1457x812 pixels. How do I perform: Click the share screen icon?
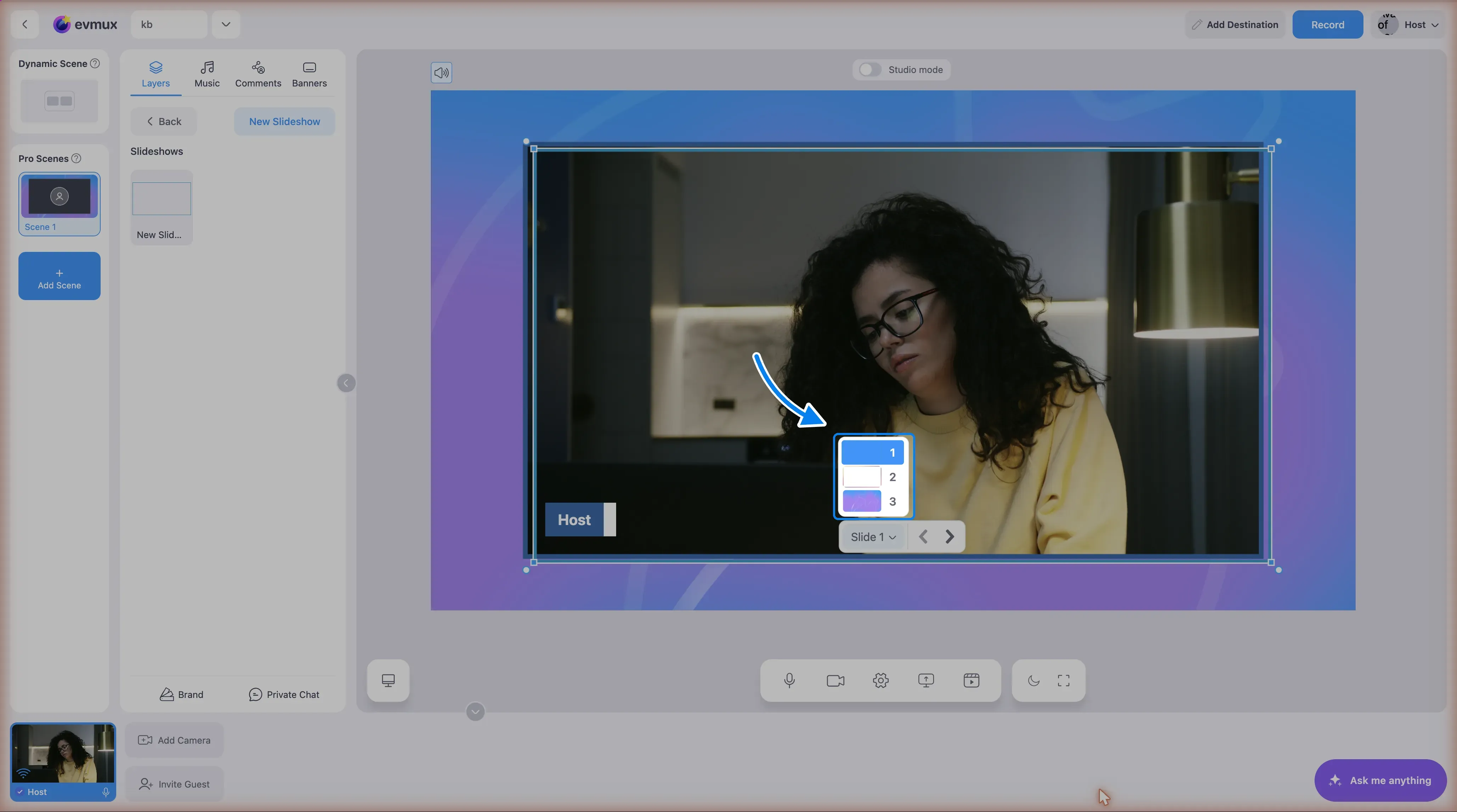click(x=926, y=680)
